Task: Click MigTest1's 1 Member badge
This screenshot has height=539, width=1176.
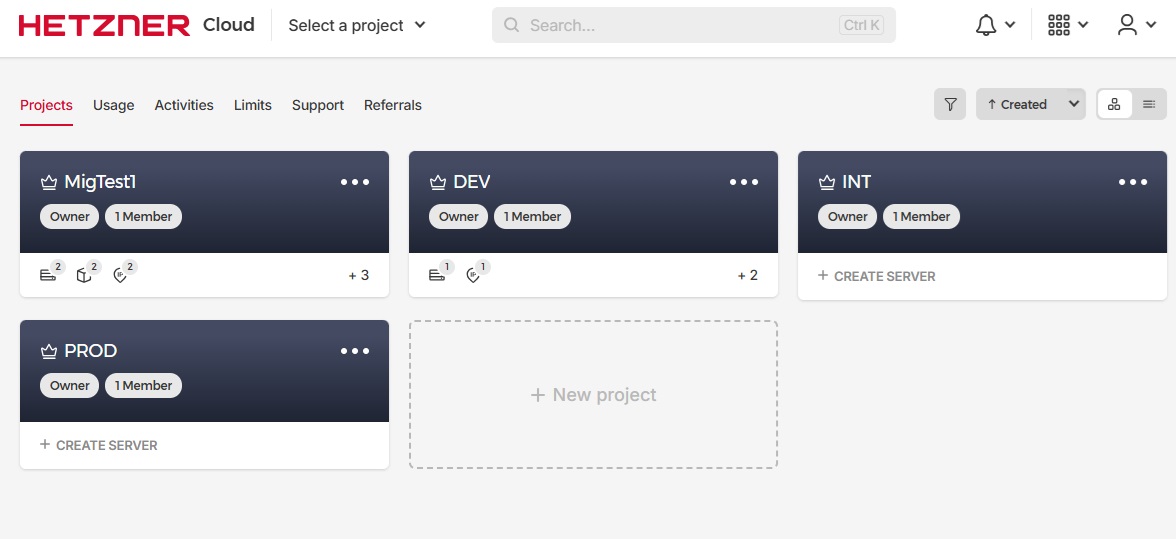Action: point(143,217)
